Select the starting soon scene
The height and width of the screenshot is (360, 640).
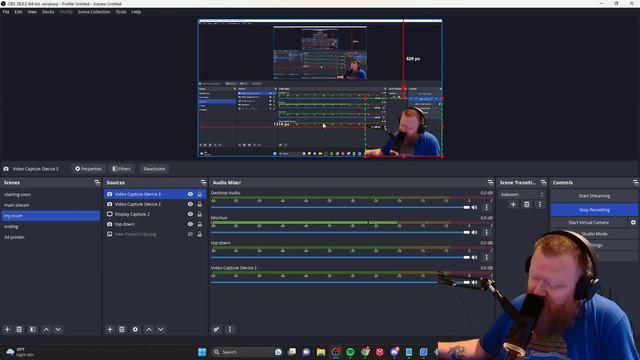pyautogui.click(x=51, y=195)
